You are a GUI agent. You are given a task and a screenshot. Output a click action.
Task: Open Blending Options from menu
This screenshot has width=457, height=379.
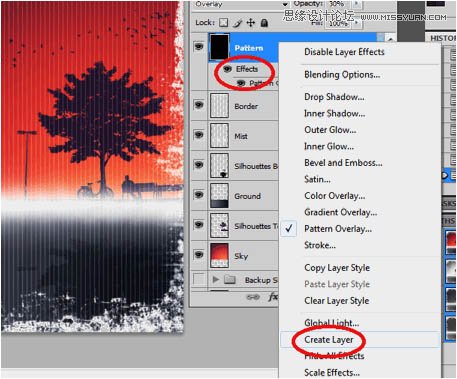point(342,75)
